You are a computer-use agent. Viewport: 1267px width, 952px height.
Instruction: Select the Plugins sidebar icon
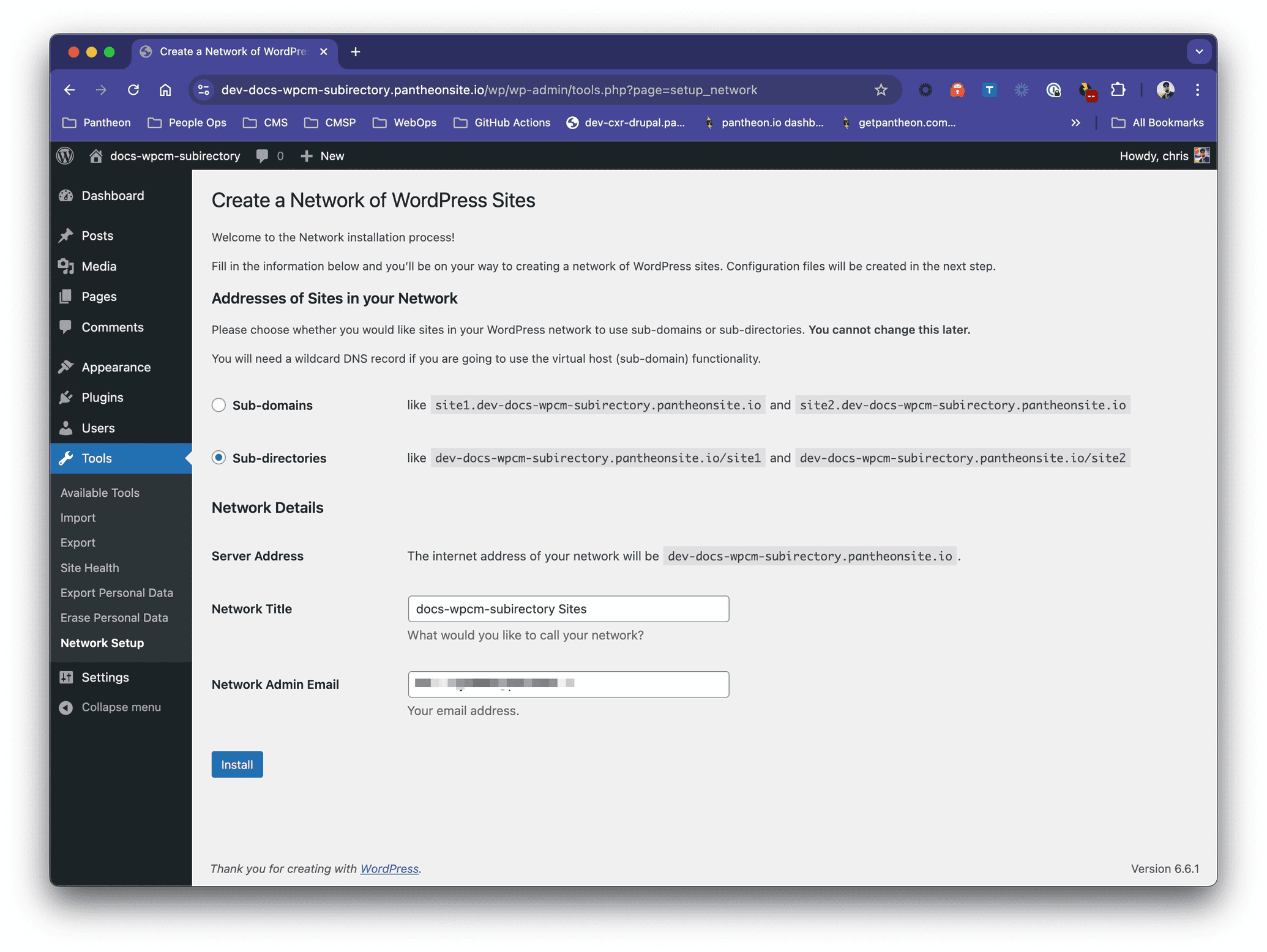[67, 397]
